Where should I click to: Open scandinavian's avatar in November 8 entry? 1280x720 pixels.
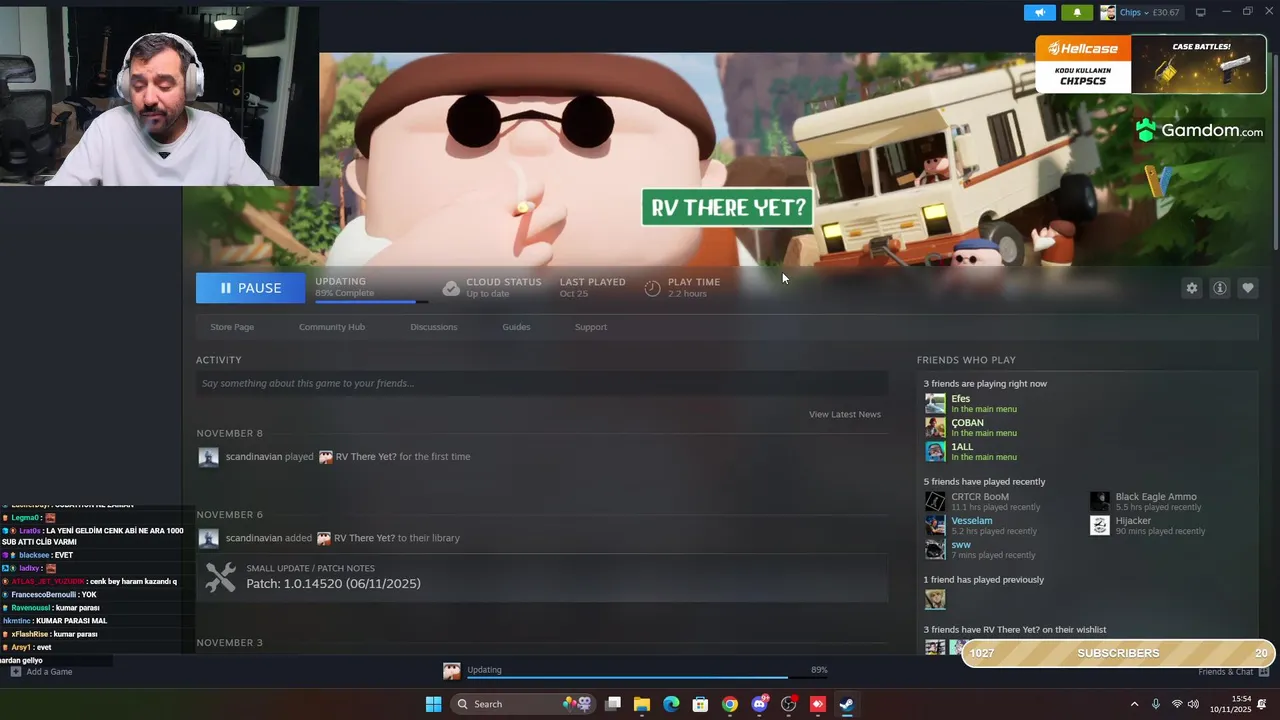pos(208,457)
